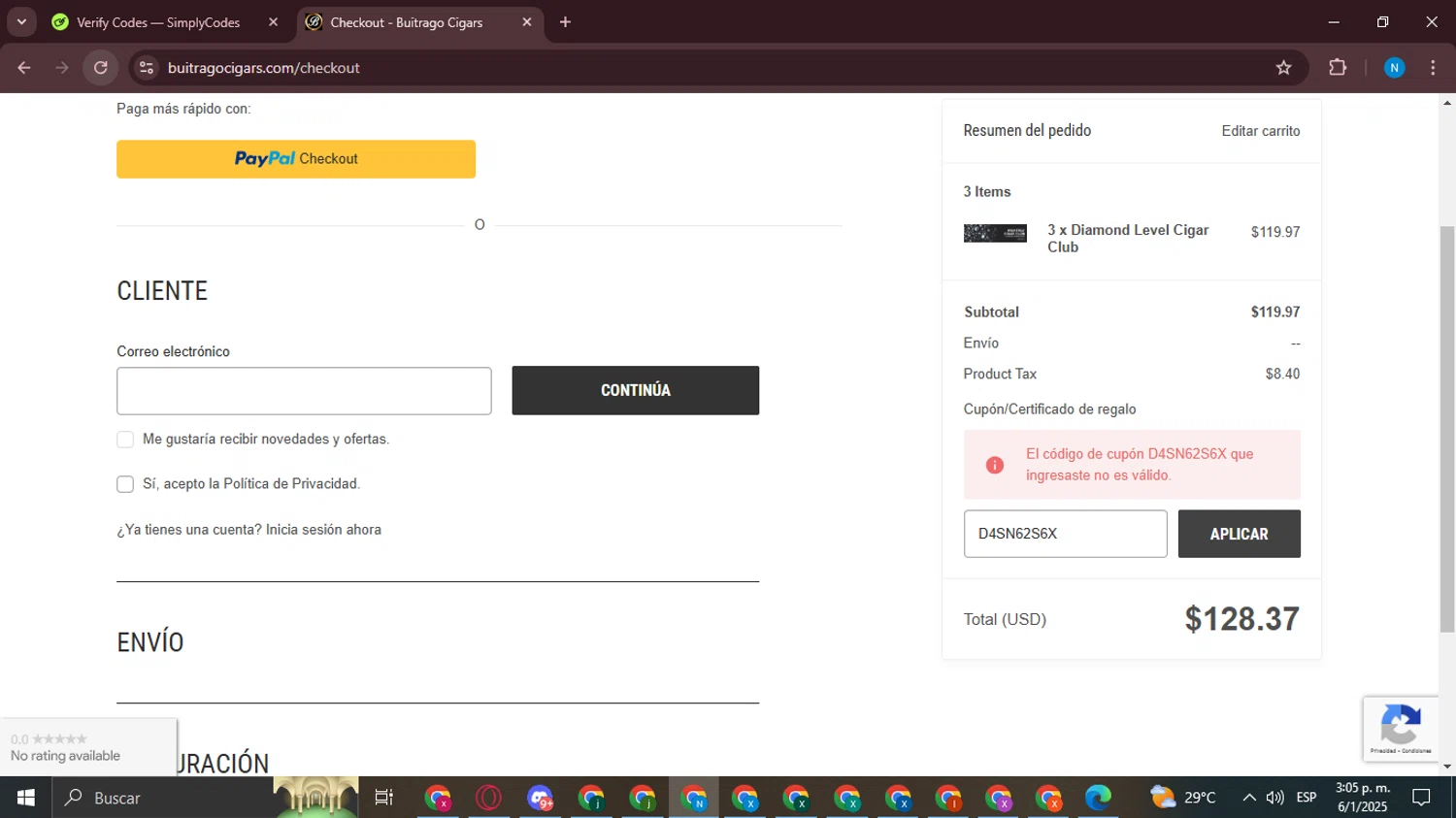The image size is (1456, 818).
Task: Expand the tab search dropdown arrow
Action: [21, 22]
